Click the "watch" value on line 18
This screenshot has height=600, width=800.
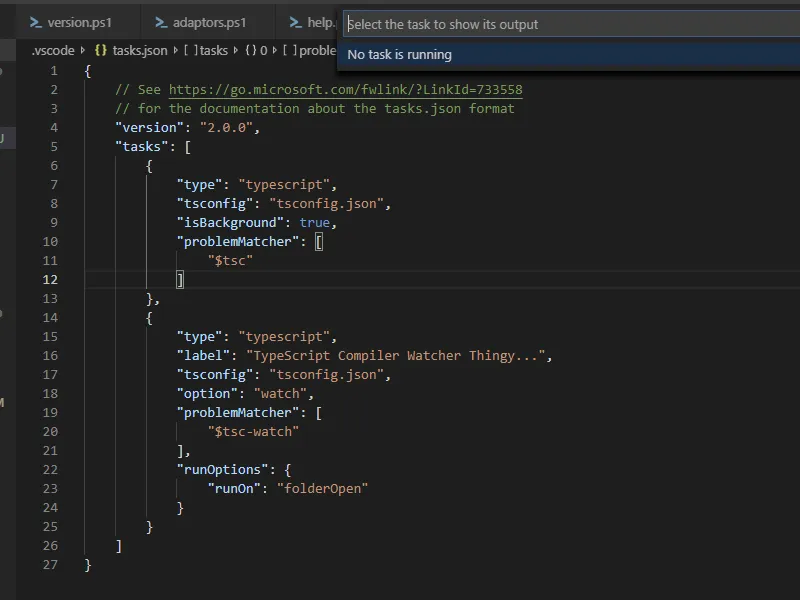[x=280, y=394]
